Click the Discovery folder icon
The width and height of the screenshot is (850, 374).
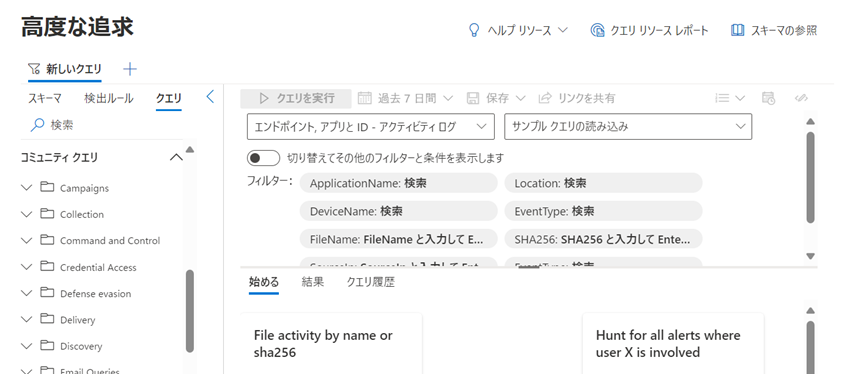pyautogui.click(x=48, y=345)
